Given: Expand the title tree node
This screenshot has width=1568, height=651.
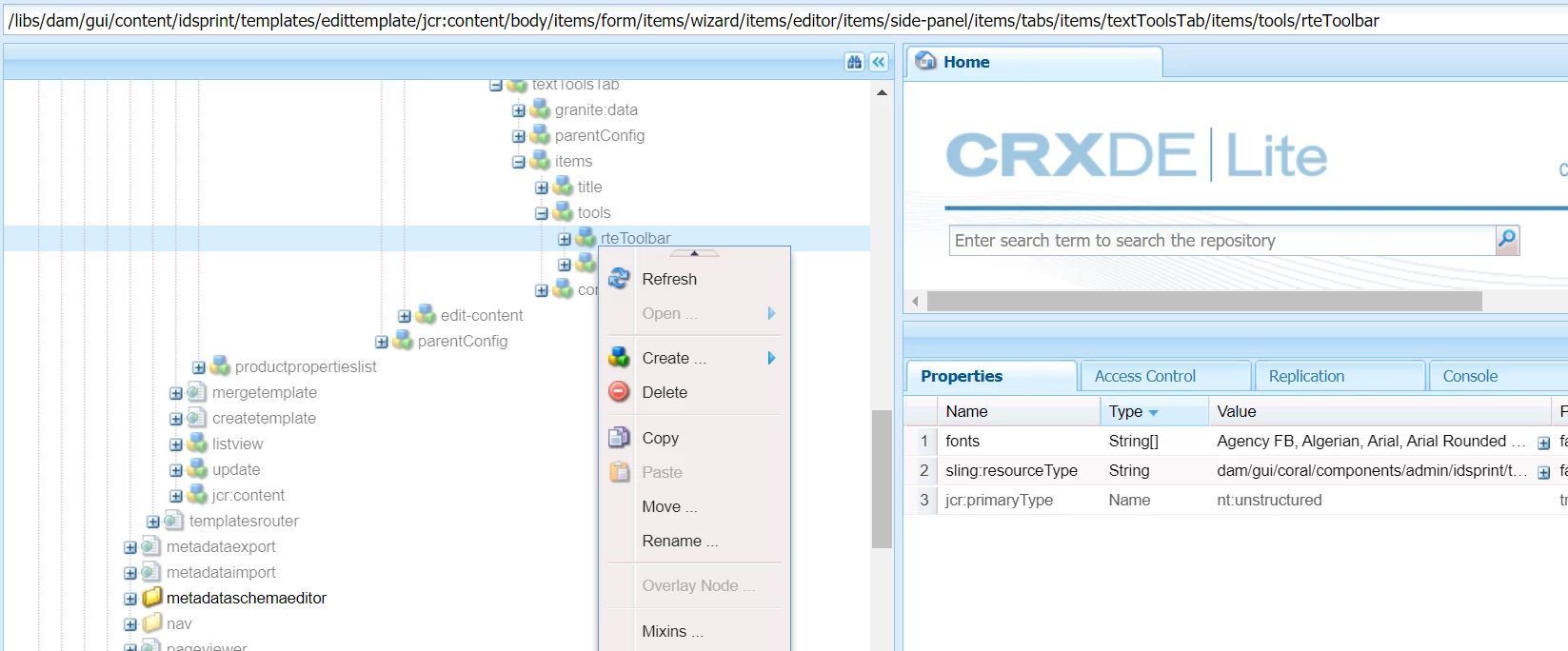Looking at the screenshot, I should (x=542, y=187).
